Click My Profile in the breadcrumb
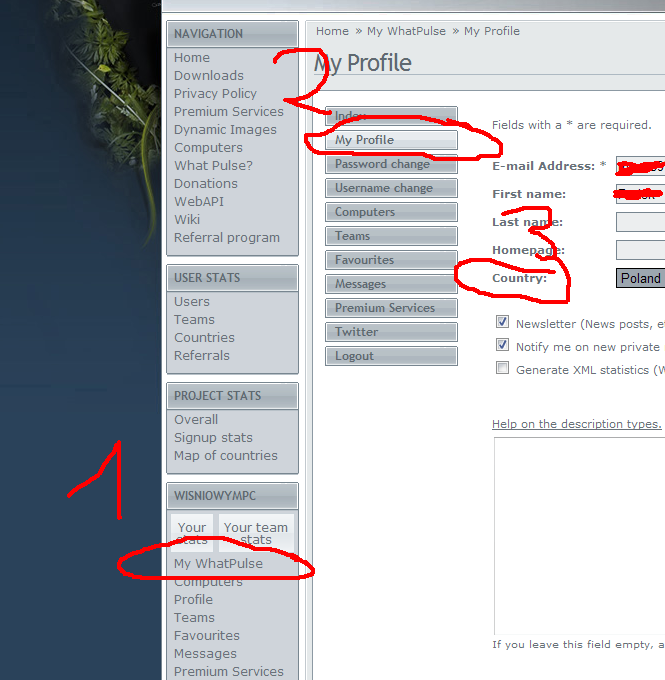 [492, 31]
